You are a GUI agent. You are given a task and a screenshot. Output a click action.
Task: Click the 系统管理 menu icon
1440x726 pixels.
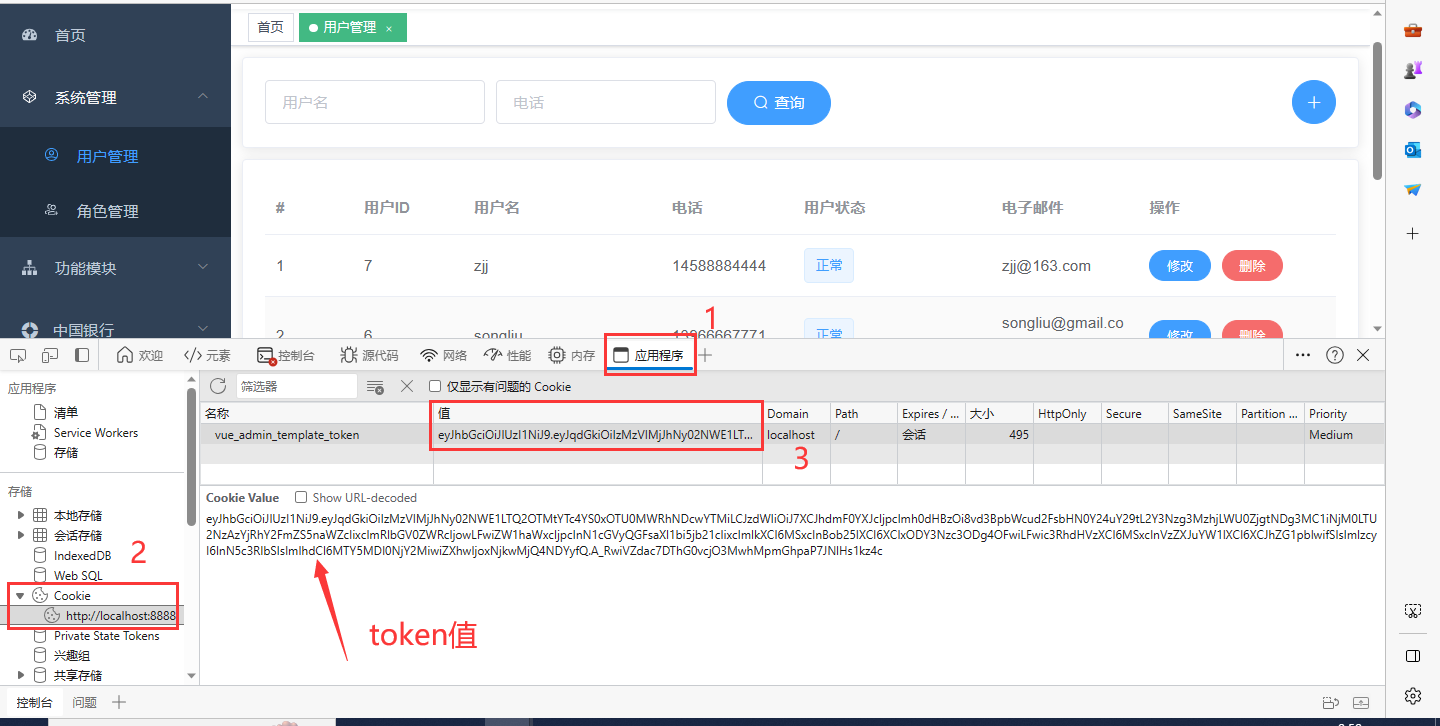click(30, 97)
